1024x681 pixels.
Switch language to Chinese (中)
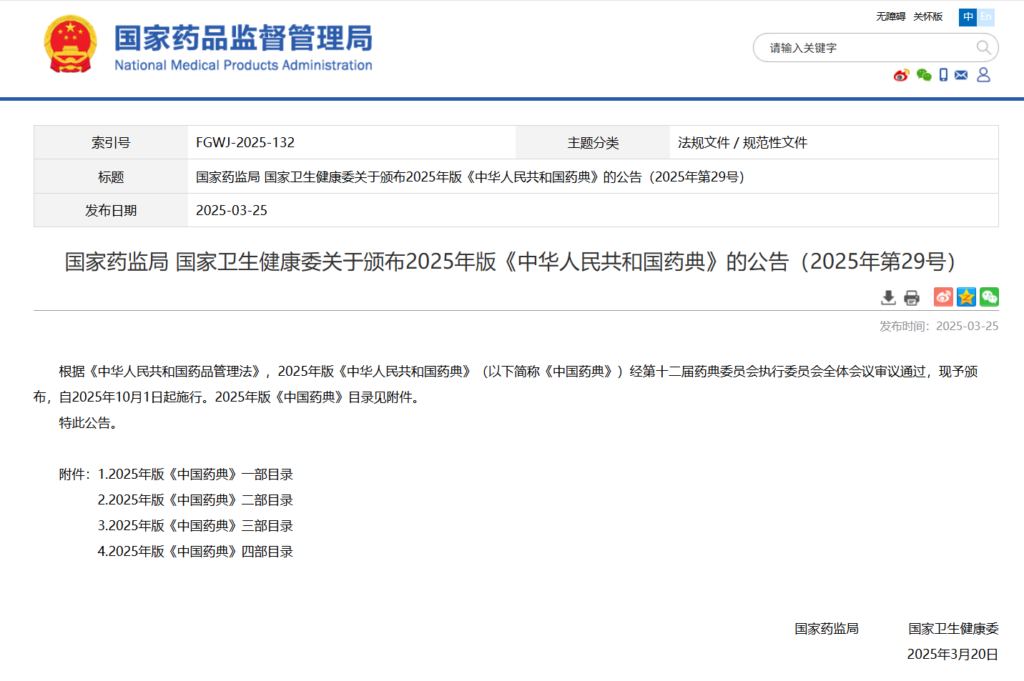tap(968, 17)
